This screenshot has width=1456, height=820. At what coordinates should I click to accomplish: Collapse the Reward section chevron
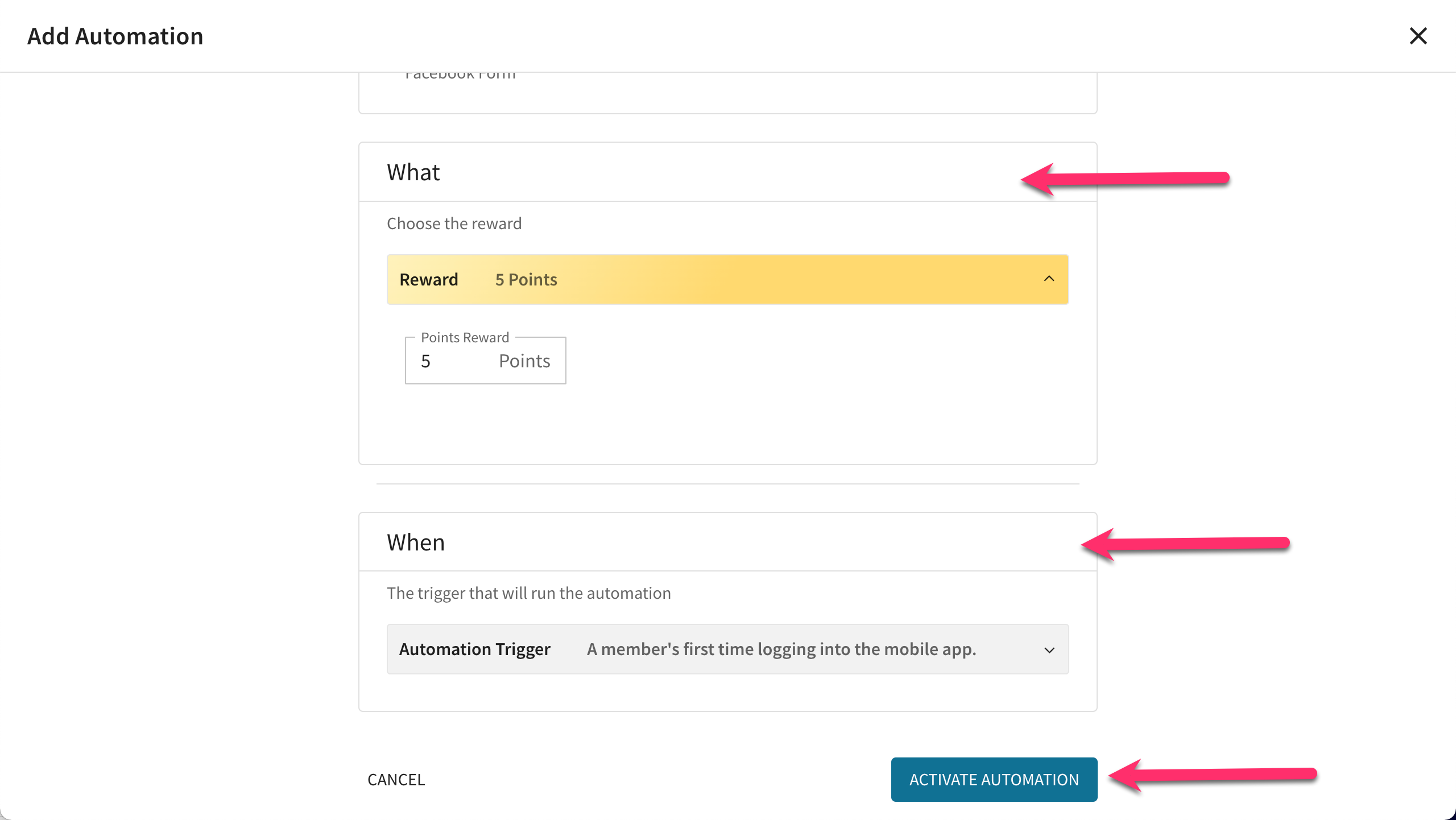click(1049, 279)
